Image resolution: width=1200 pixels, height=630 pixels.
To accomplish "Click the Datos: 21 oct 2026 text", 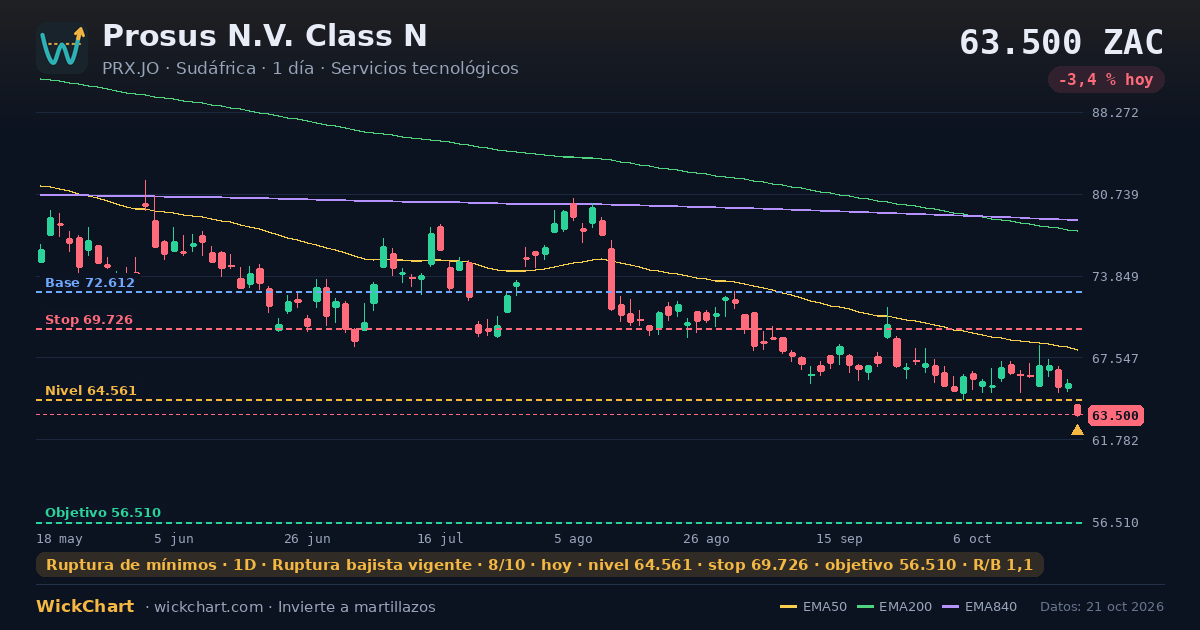I will pyautogui.click(x=1102, y=607).
